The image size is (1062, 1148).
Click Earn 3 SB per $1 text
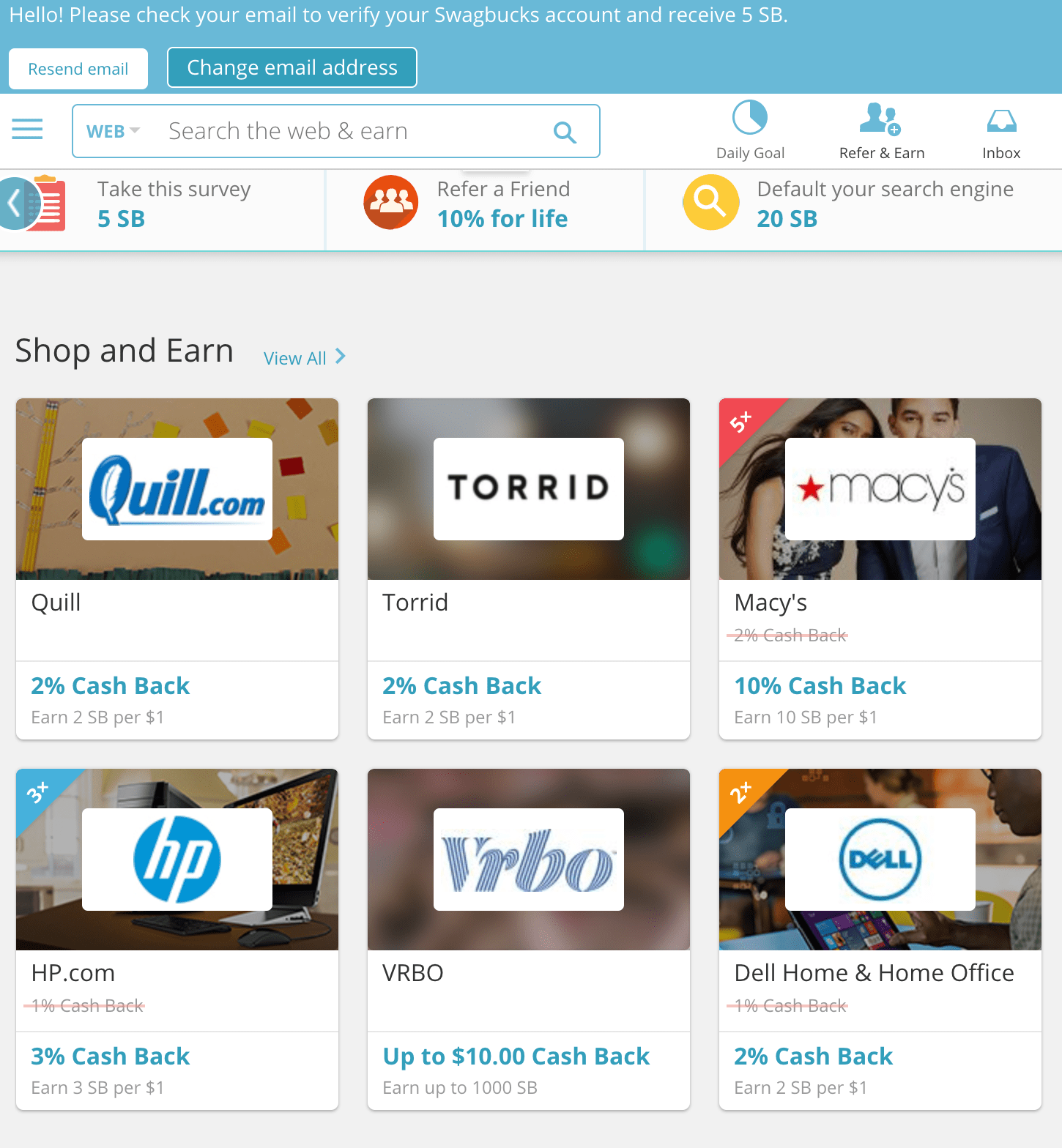pos(97,1088)
